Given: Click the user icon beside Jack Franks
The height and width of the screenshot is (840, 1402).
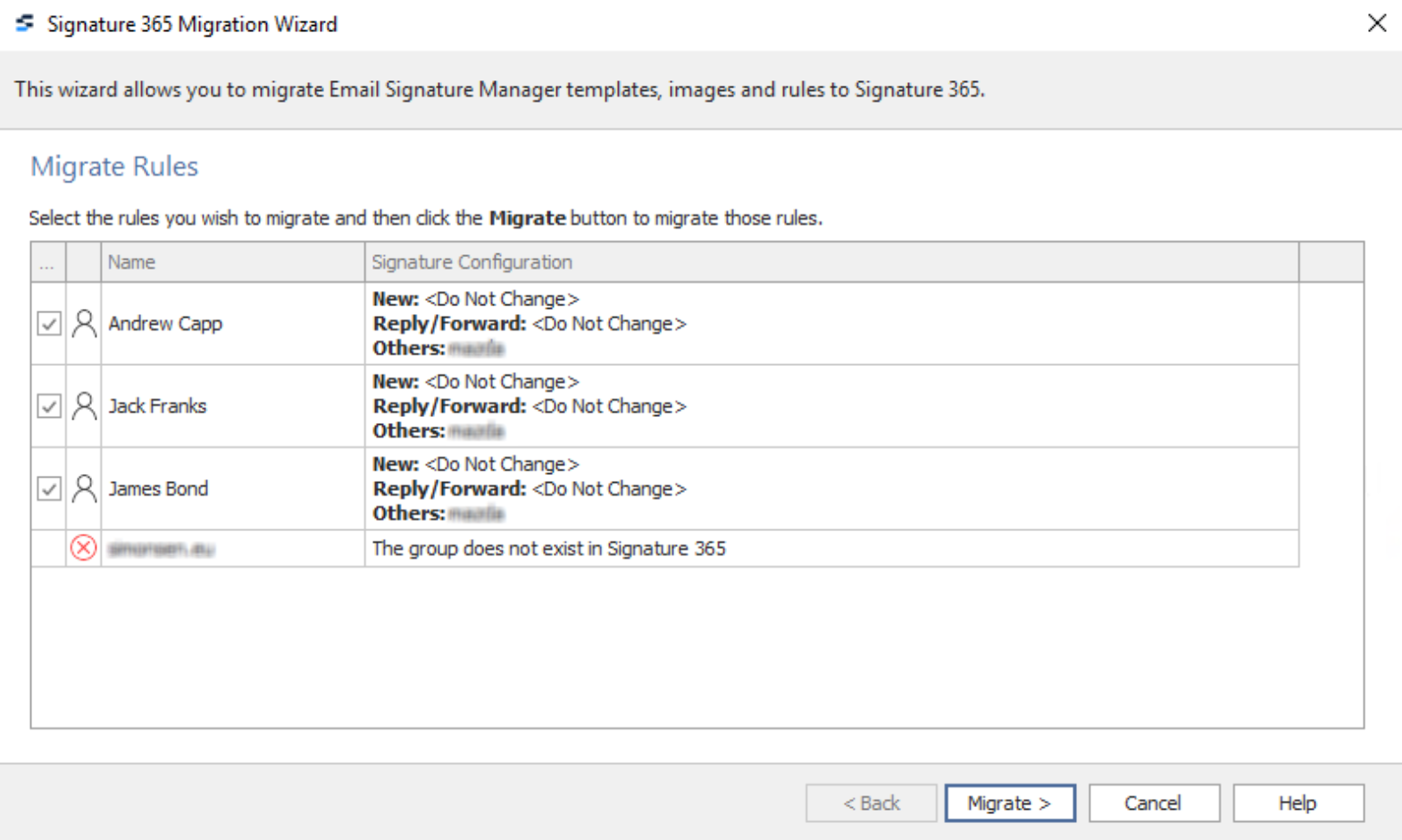Looking at the screenshot, I should tap(84, 406).
